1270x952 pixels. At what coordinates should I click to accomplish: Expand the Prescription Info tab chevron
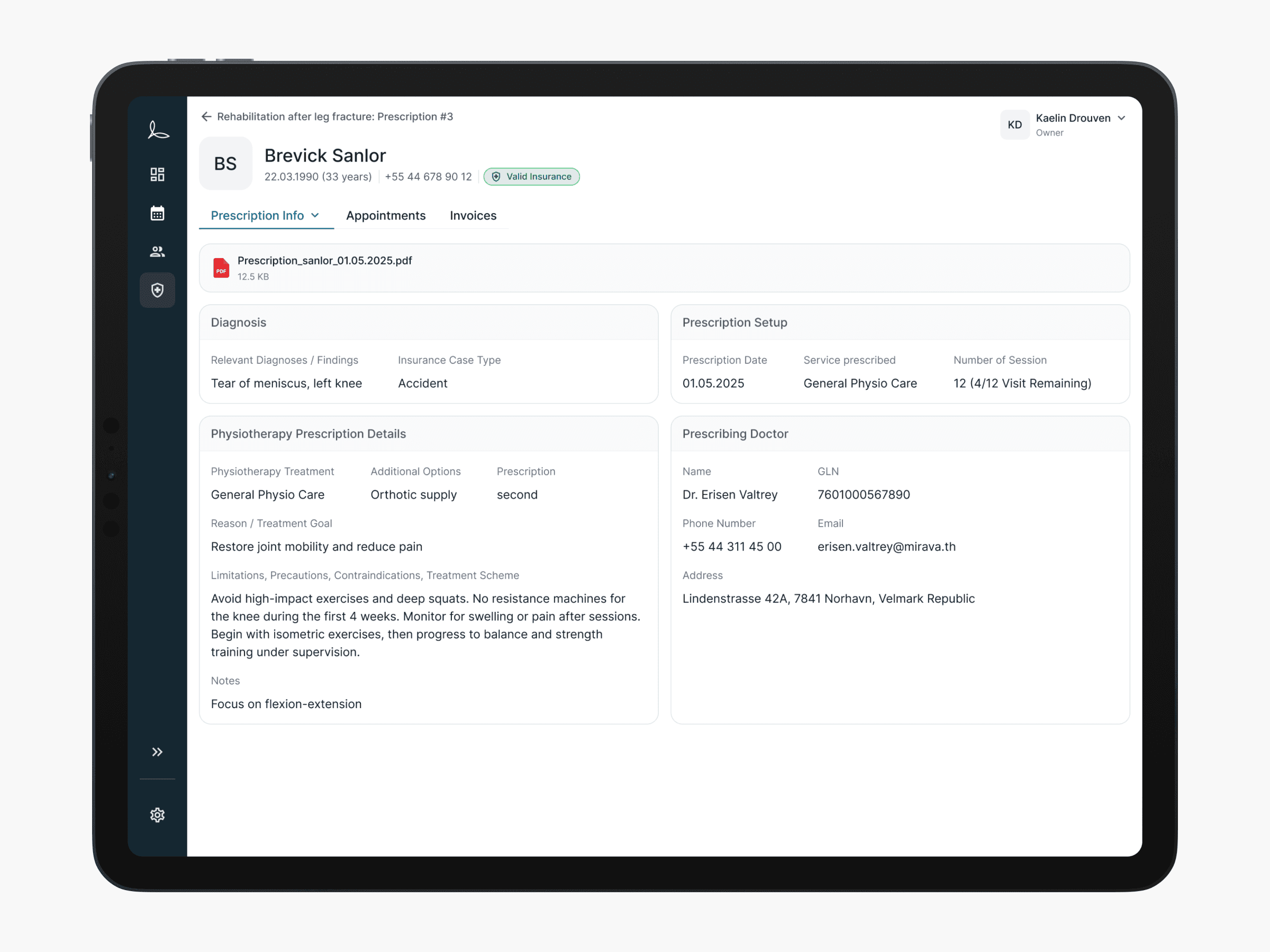315,216
